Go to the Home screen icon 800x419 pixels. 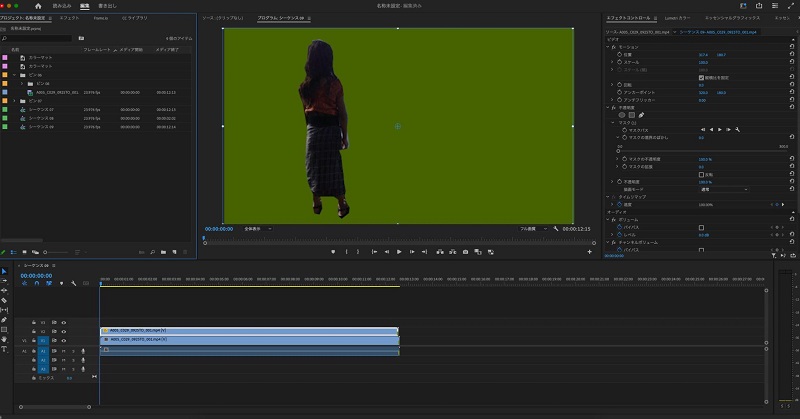[38, 6]
